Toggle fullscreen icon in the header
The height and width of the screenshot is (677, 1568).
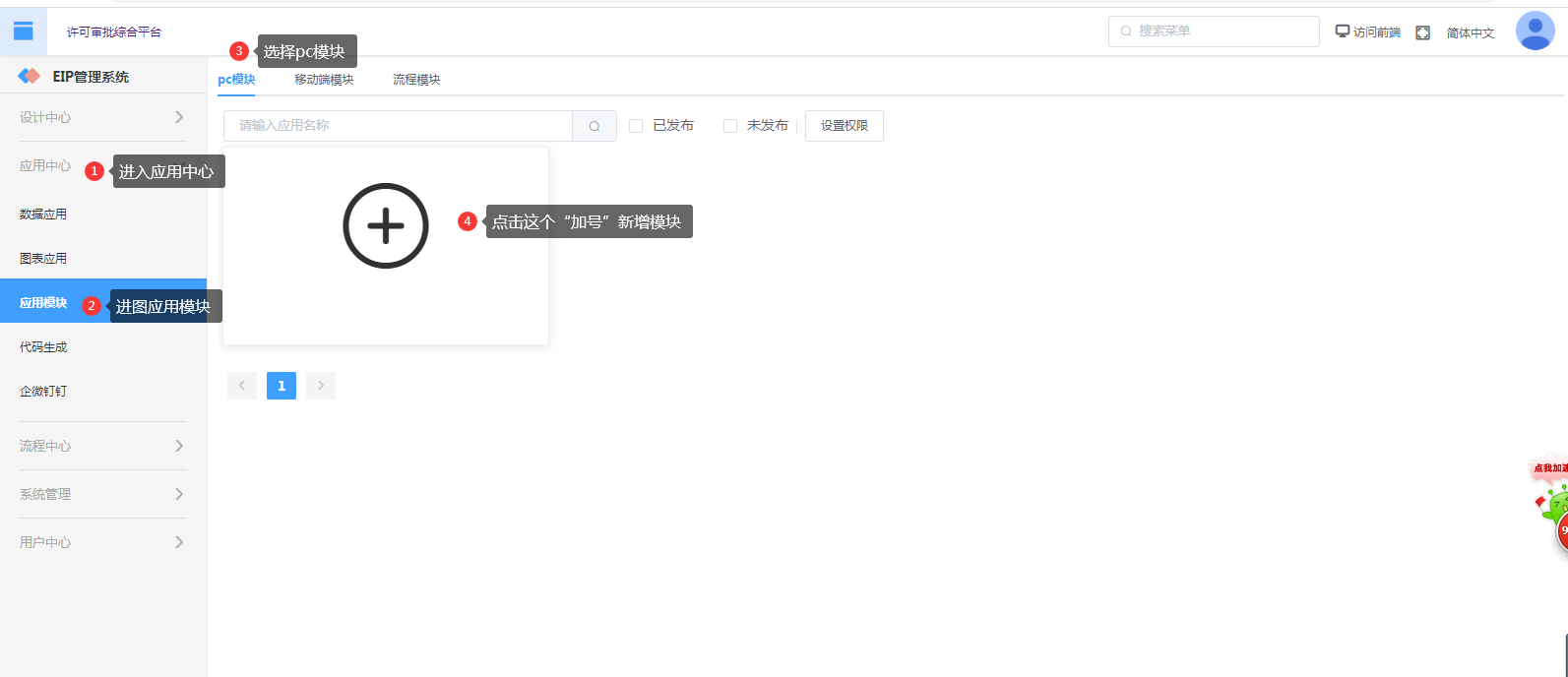[x=1422, y=32]
